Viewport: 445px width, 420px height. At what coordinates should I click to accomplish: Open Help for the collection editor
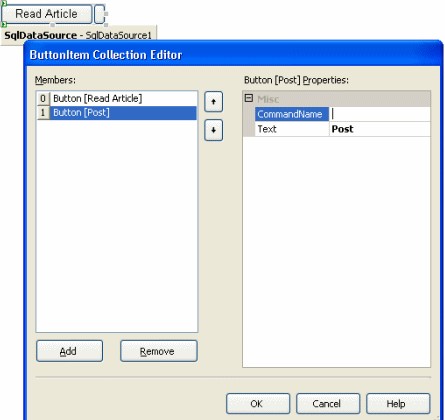[398, 404]
